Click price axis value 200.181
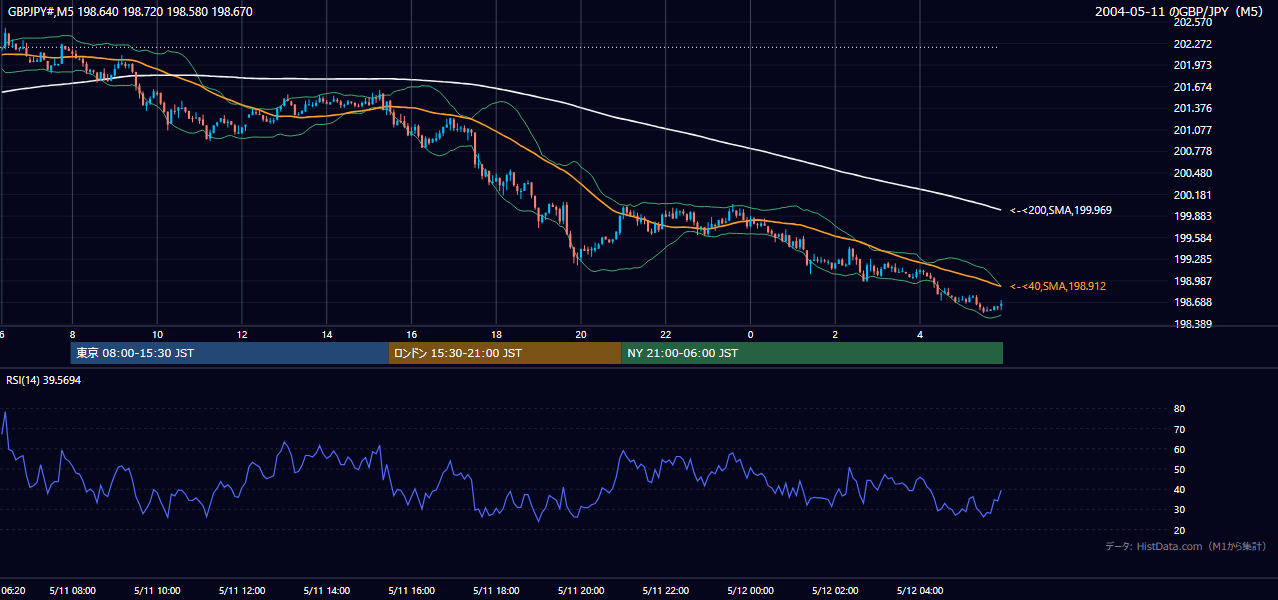Screen dimensions: 1278x600 tap(1192, 195)
